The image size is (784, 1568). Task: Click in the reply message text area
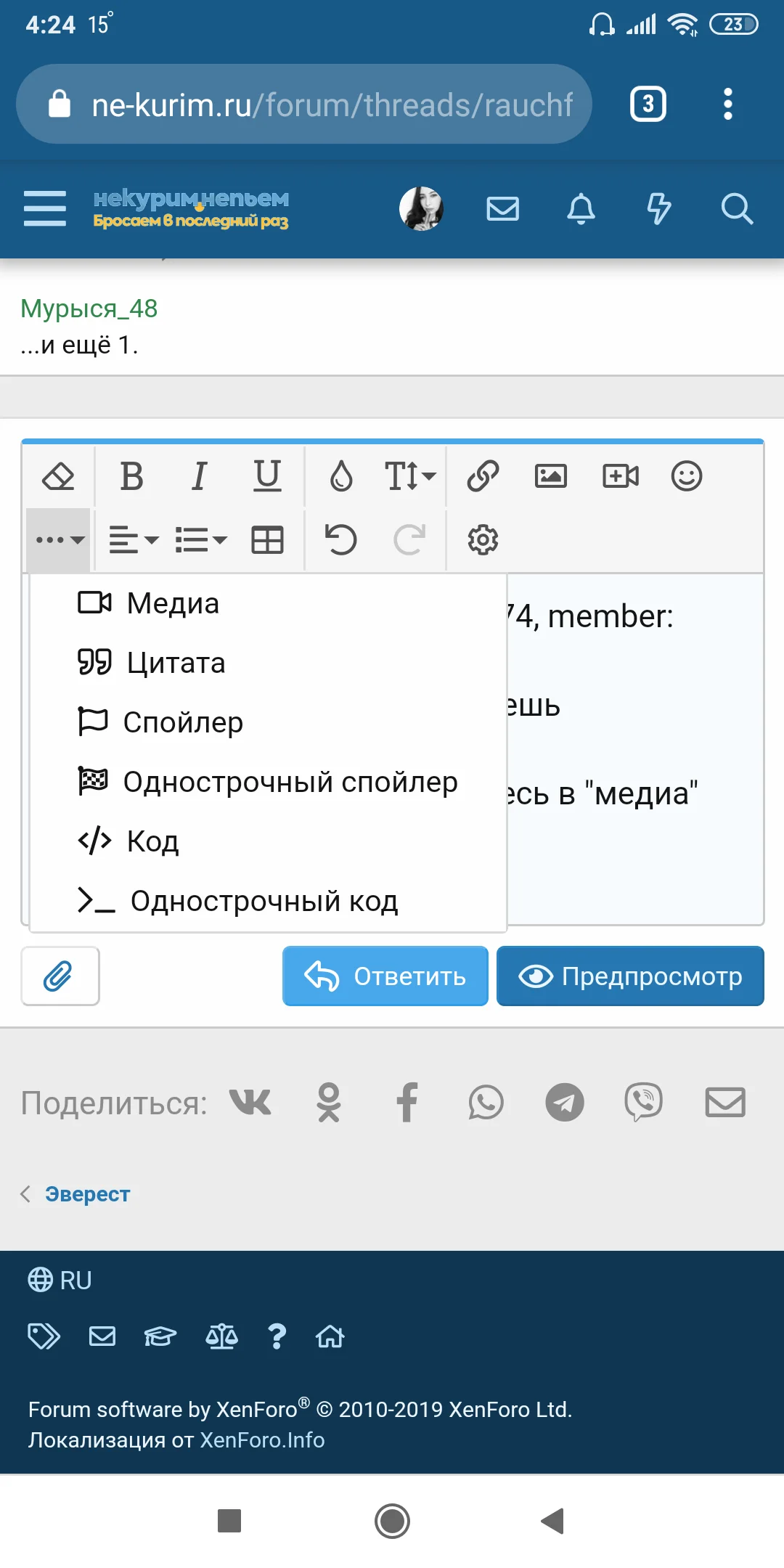(635, 748)
